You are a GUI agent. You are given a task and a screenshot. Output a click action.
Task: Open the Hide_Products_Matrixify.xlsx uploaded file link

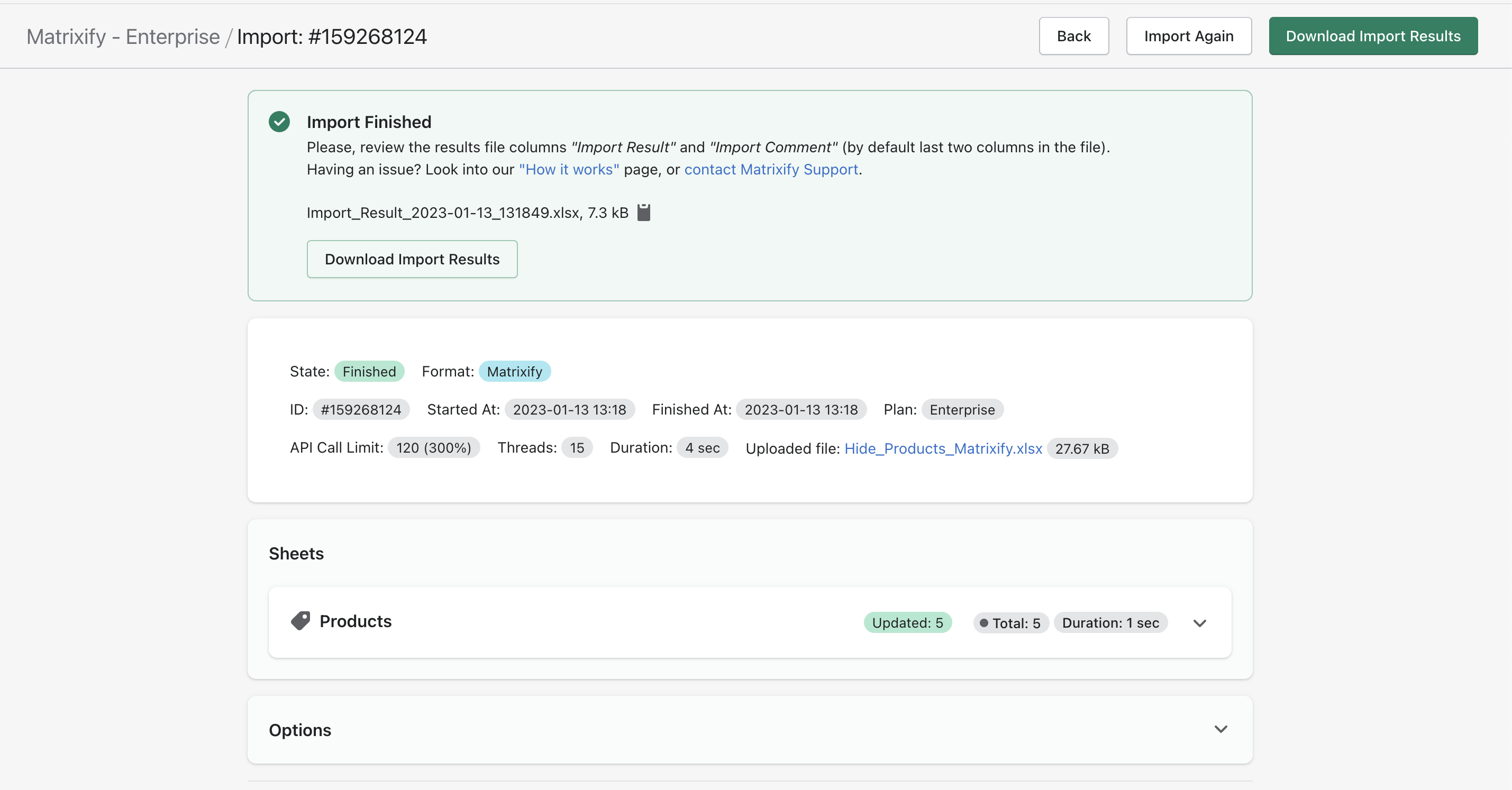[943, 448]
